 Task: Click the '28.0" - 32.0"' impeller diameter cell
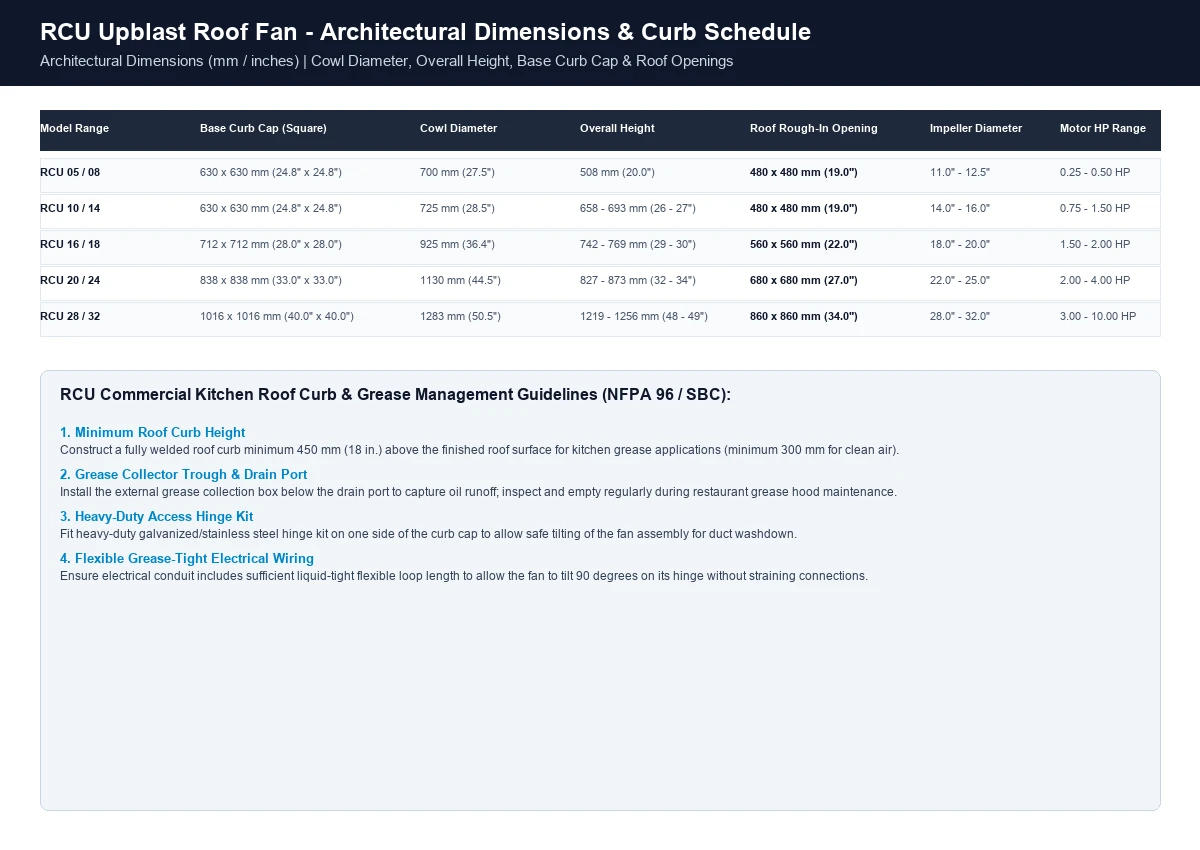tap(960, 316)
